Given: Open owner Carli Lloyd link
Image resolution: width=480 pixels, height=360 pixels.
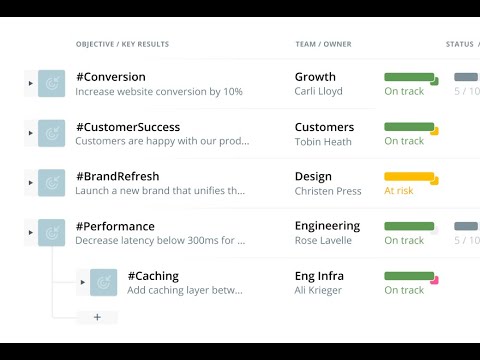Looking at the screenshot, I should click(x=318, y=91).
